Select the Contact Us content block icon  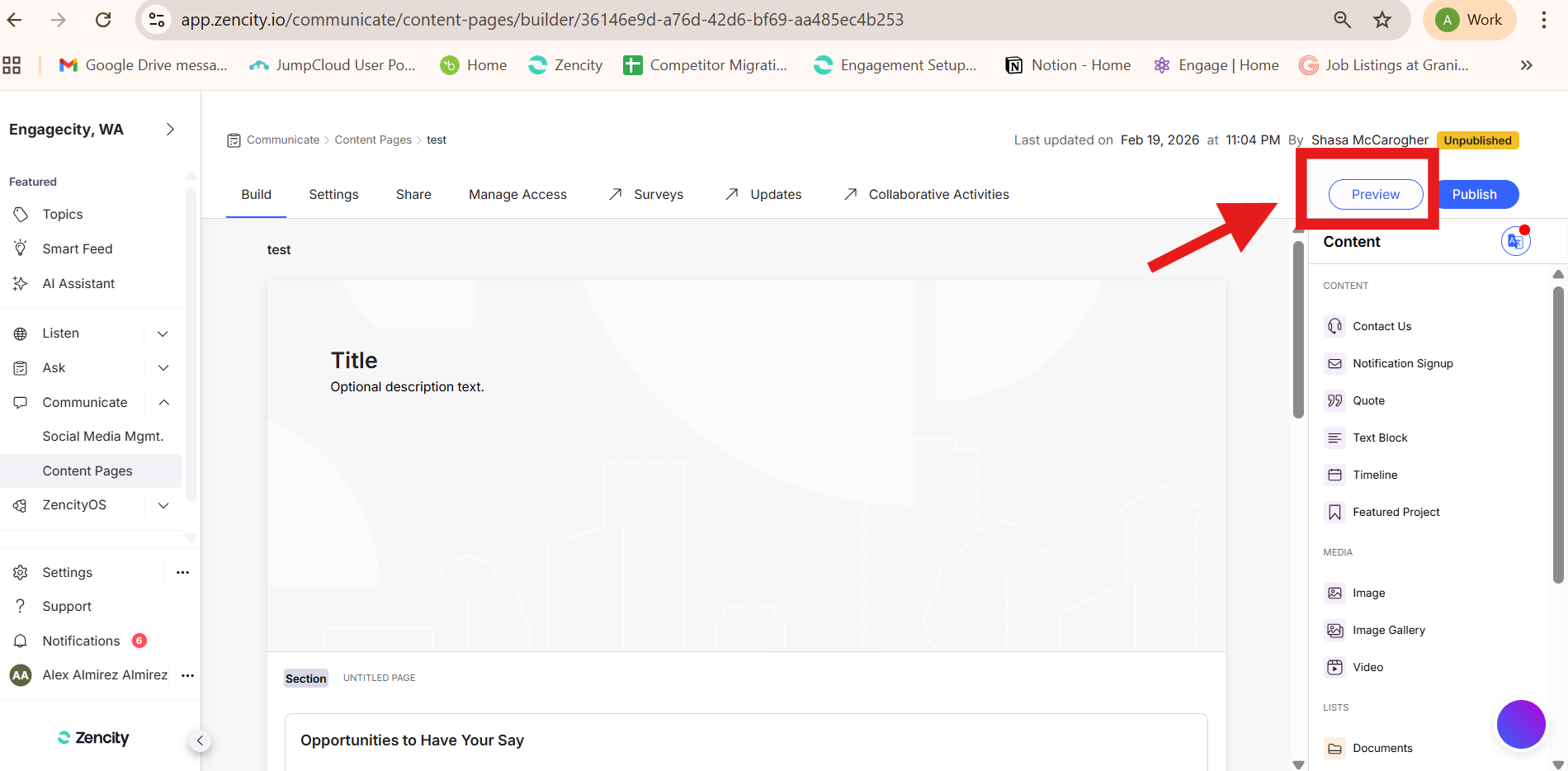1334,326
